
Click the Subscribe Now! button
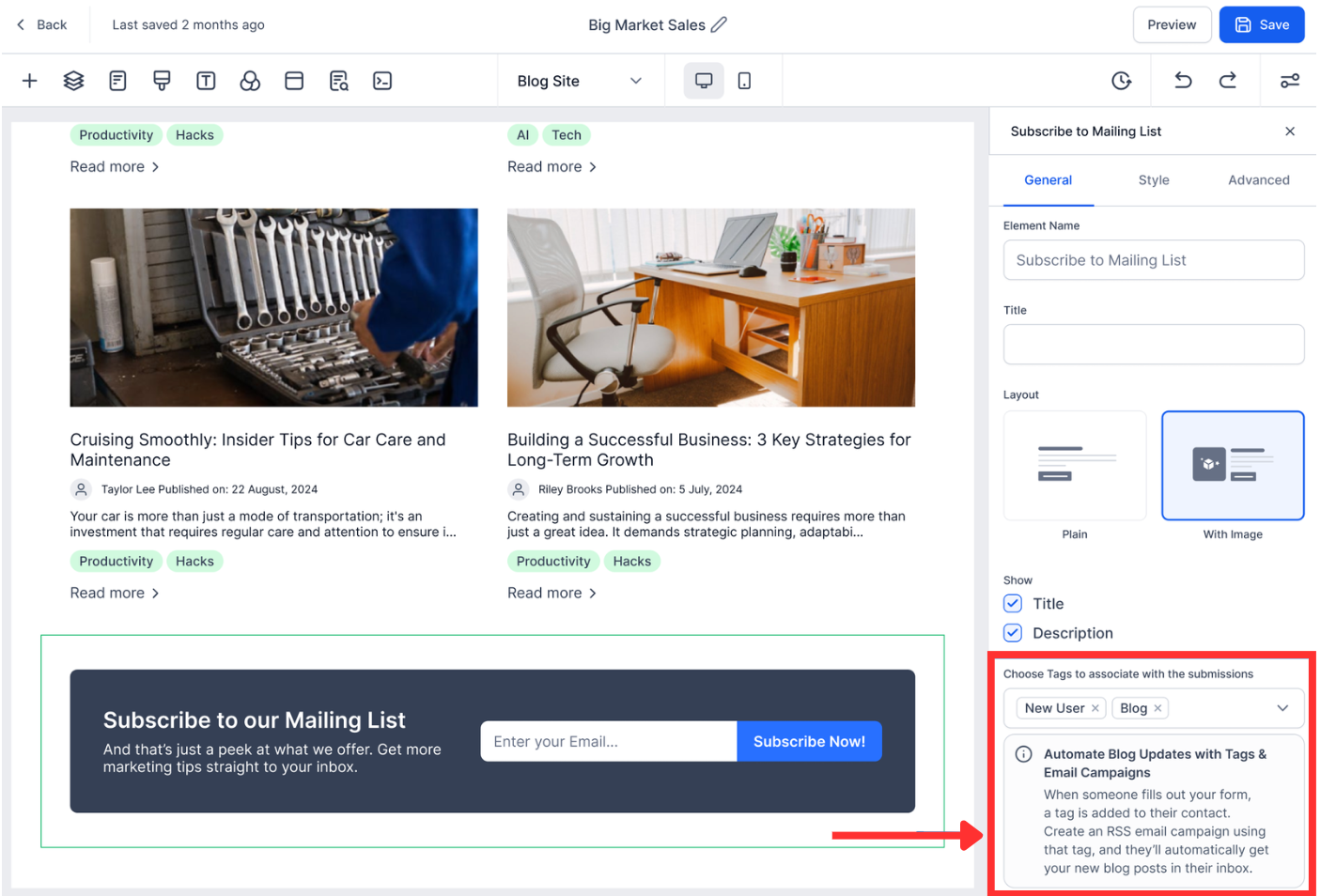pos(809,741)
